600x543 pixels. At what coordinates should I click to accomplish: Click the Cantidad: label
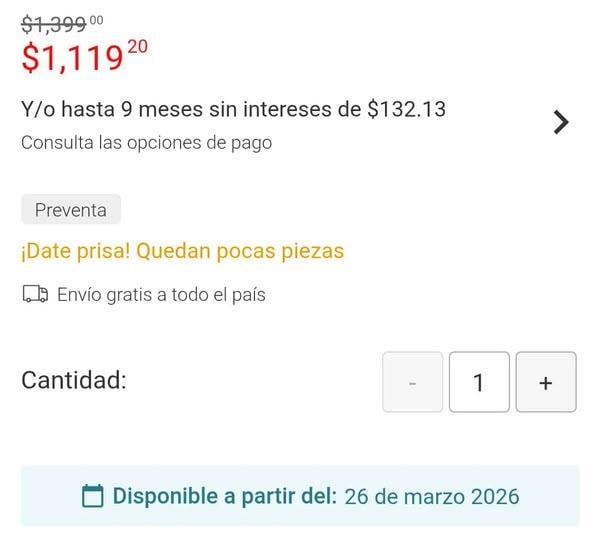click(73, 380)
